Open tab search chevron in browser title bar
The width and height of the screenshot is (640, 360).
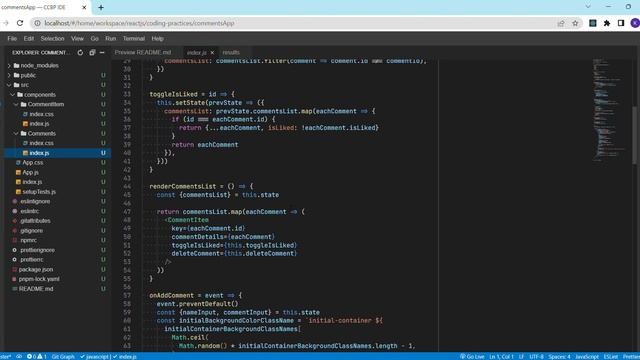point(588,7)
